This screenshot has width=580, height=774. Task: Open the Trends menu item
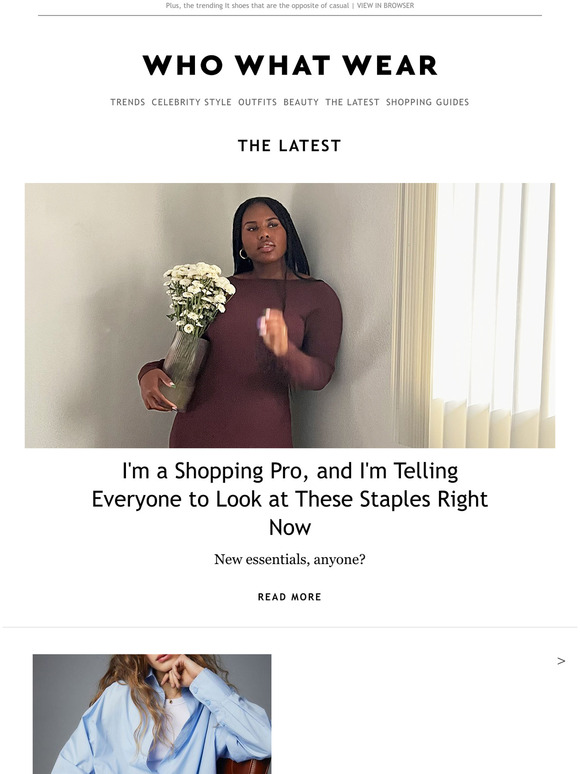click(x=128, y=102)
